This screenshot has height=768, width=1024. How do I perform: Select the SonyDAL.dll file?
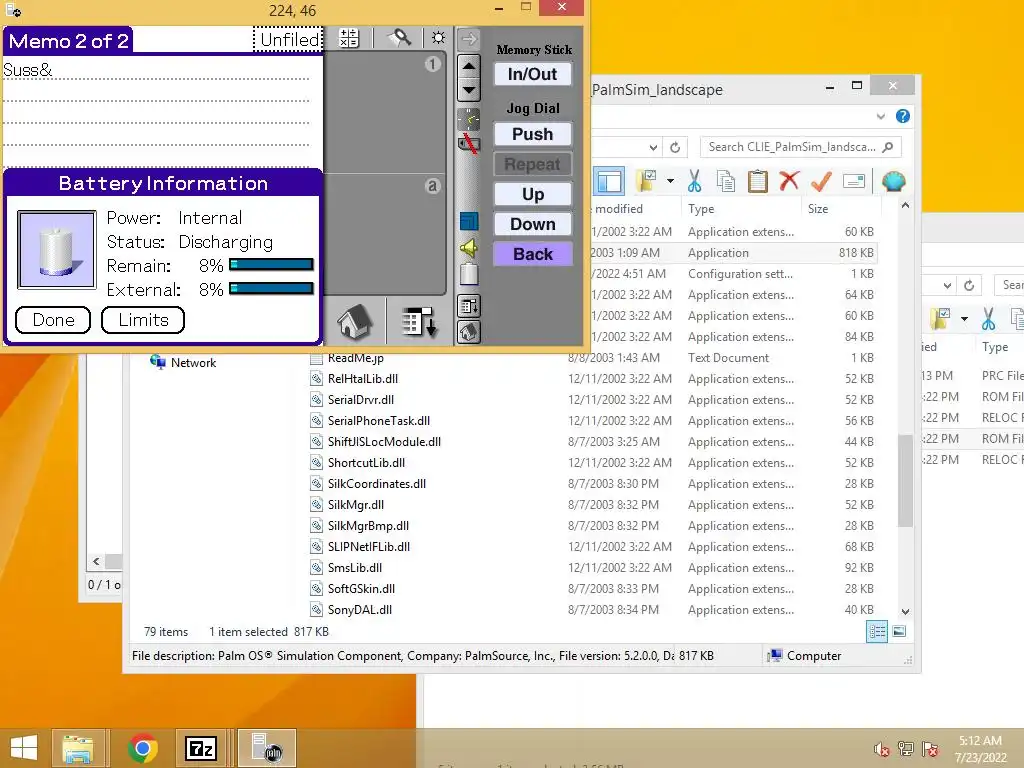click(359, 610)
